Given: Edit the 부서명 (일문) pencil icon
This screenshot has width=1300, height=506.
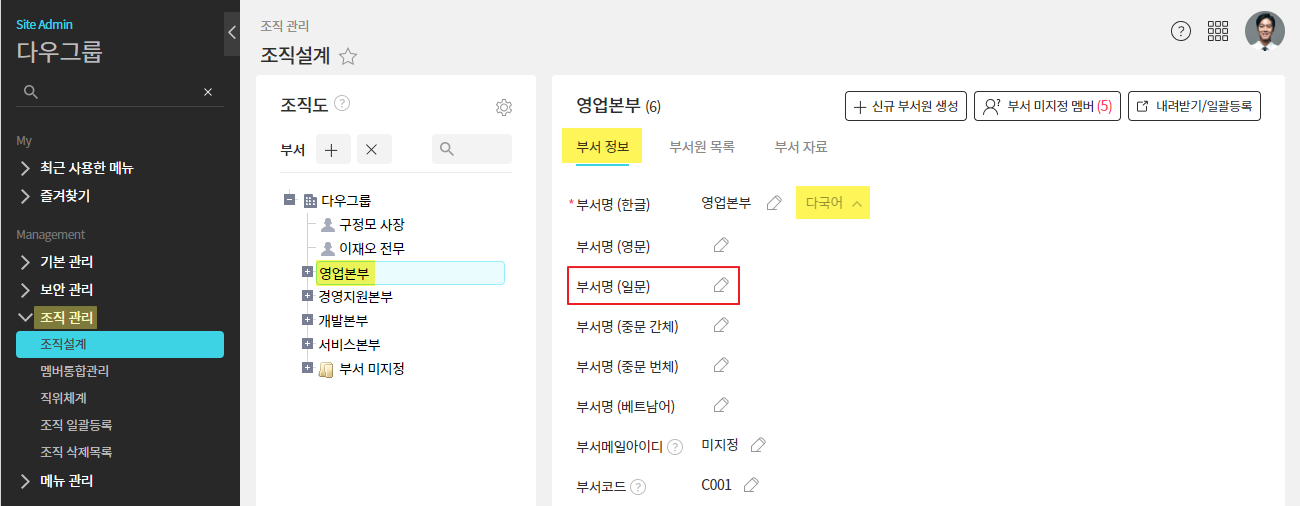Looking at the screenshot, I should pos(721,285).
